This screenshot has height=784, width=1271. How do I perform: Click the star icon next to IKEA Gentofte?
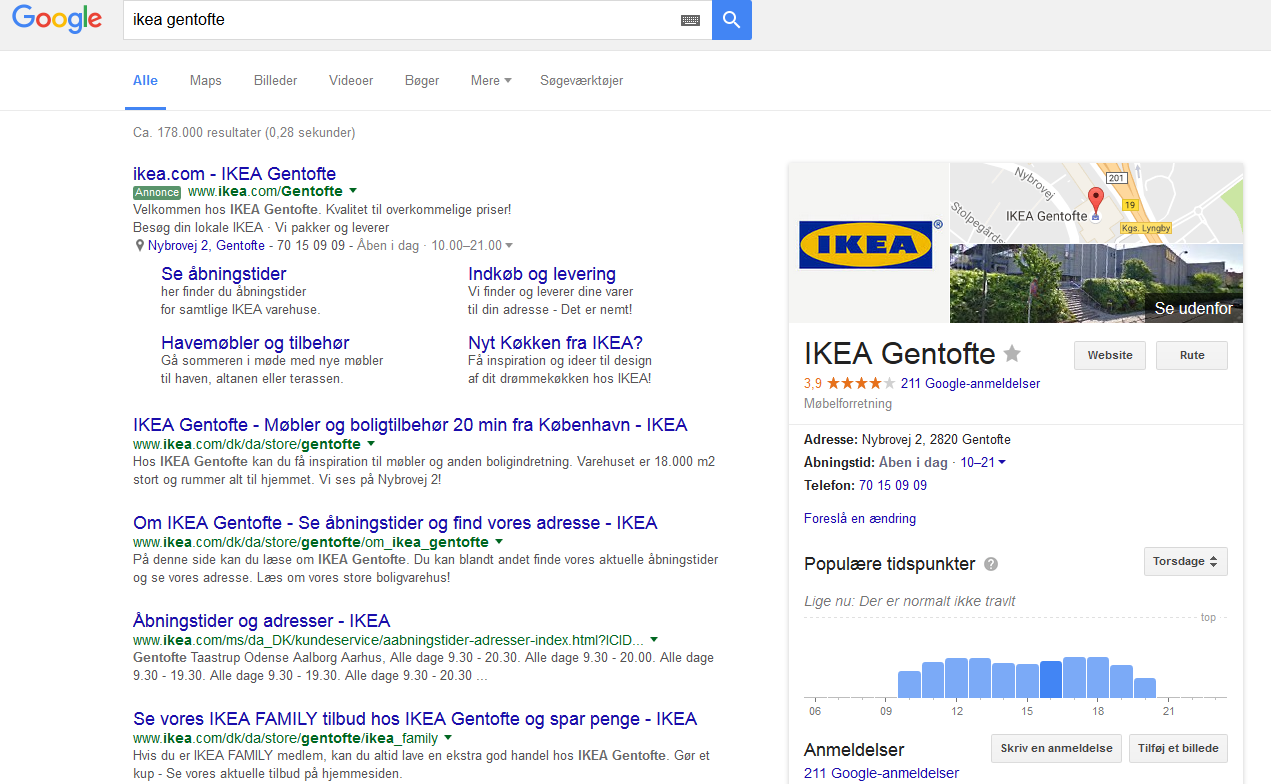click(x=1012, y=353)
